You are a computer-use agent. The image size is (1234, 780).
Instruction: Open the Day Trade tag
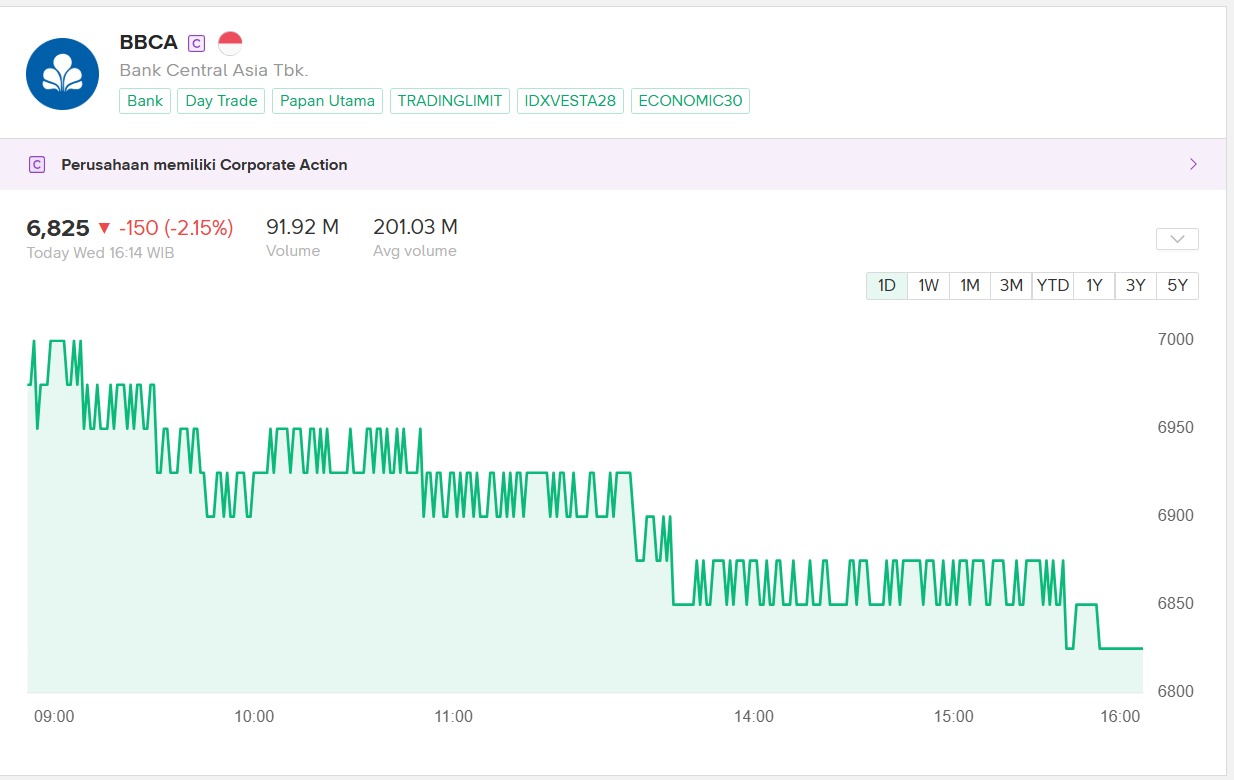pyautogui.click(x=221, y=101)
